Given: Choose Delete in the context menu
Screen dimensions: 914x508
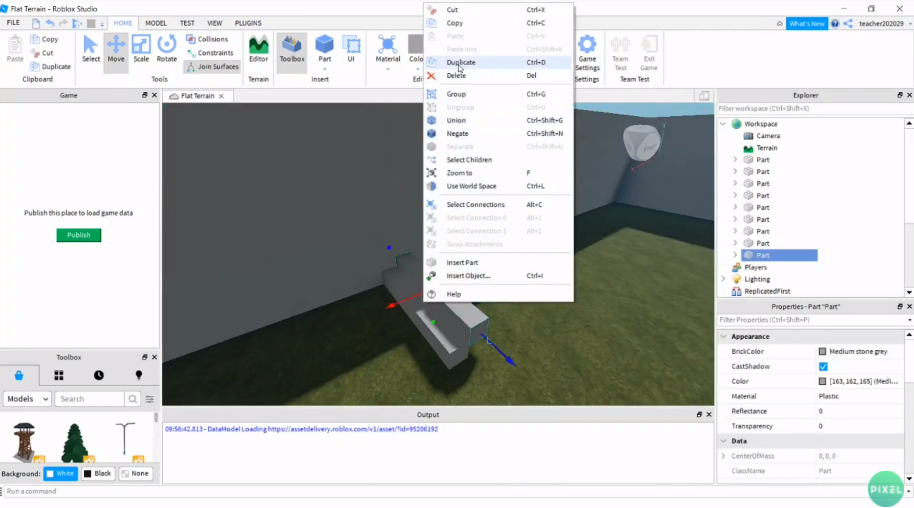Looking at the screenshot, I should tap(498, 75).
